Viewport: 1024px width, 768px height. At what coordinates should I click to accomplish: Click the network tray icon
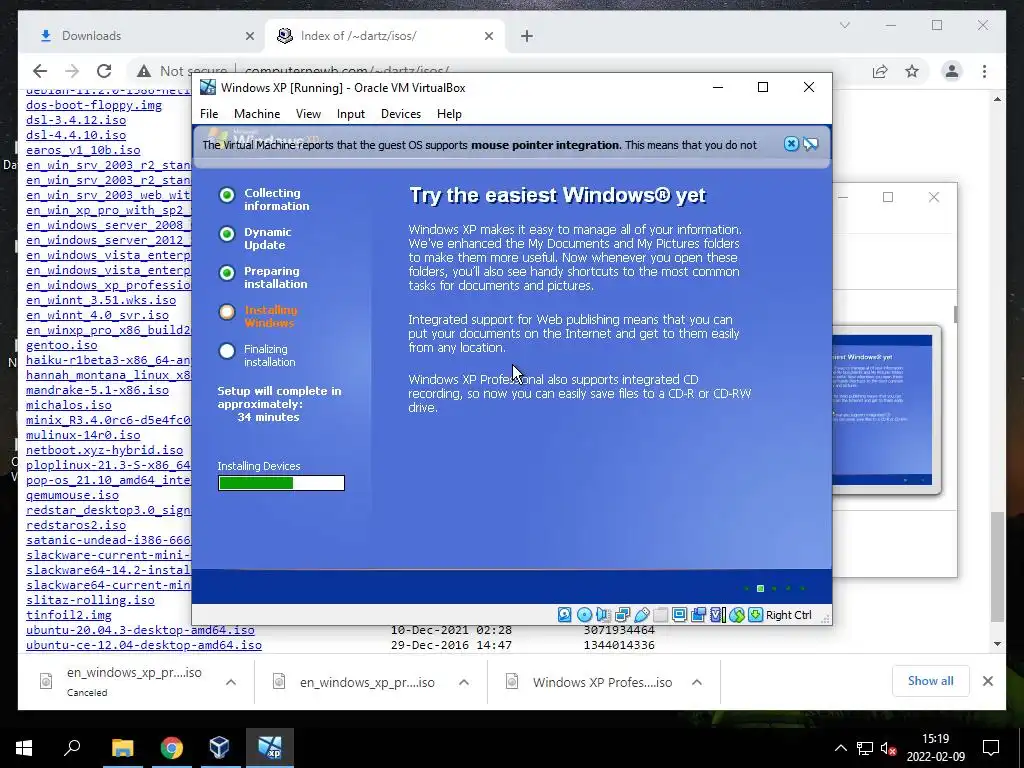(864, 748)
